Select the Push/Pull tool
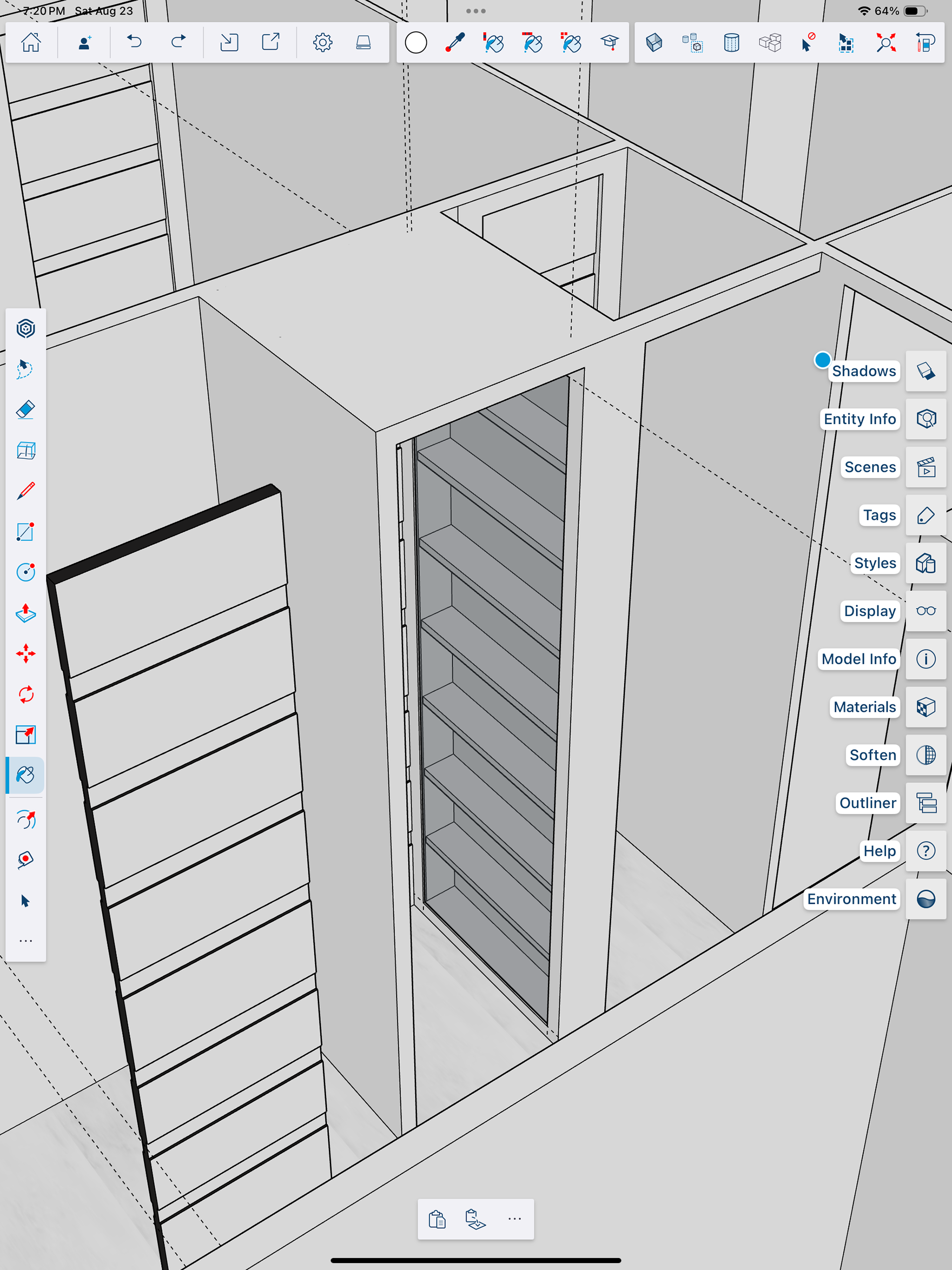This screenshot has height=1270, width=952. (25, 613)
